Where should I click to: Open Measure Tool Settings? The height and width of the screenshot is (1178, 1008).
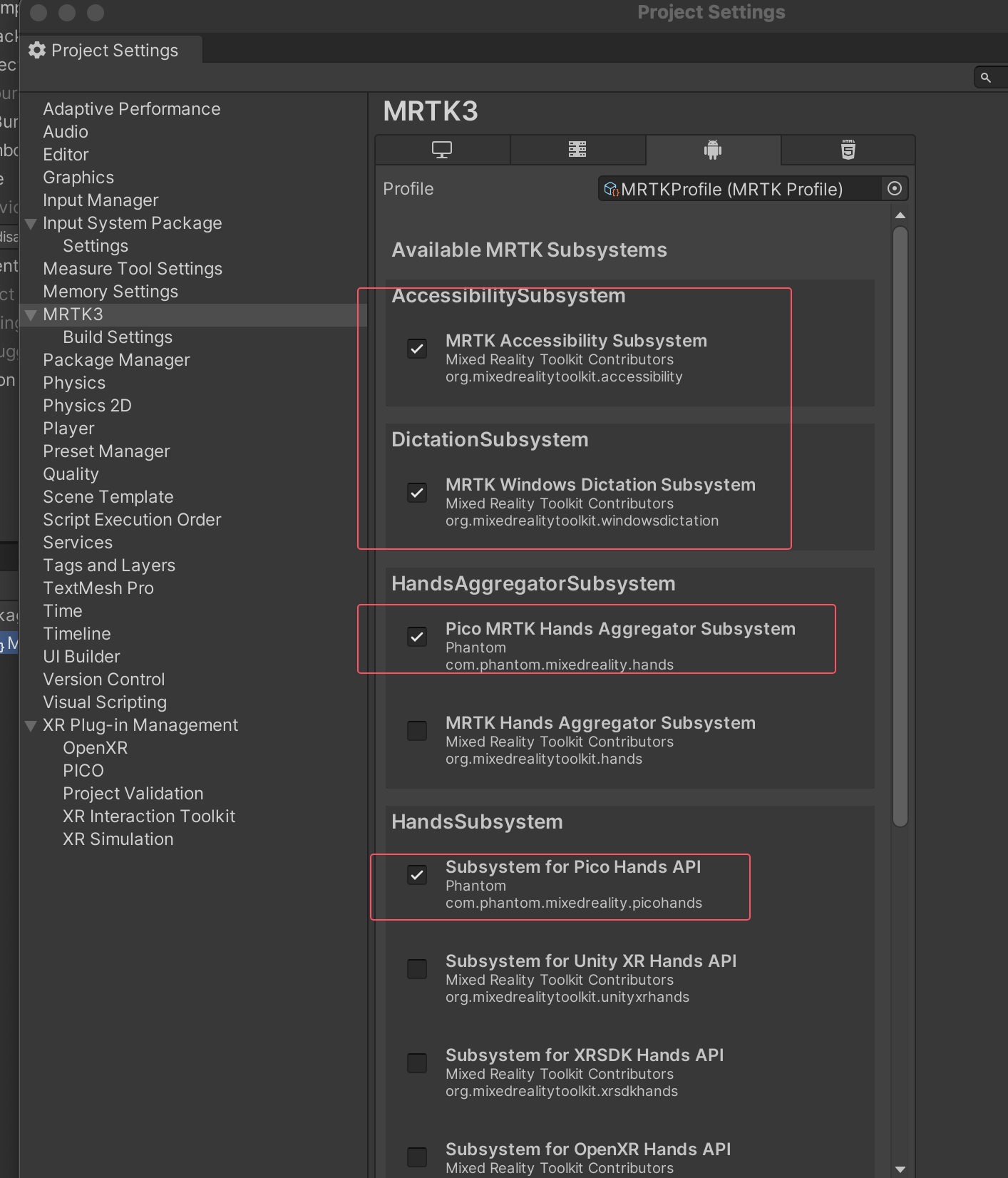[133, 269]
